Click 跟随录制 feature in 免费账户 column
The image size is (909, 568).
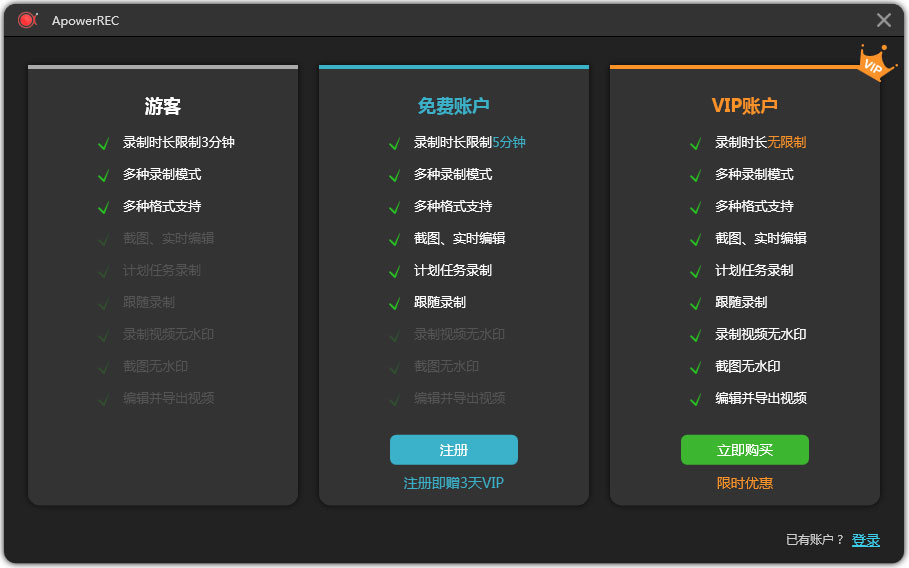[x=439, y=302]
